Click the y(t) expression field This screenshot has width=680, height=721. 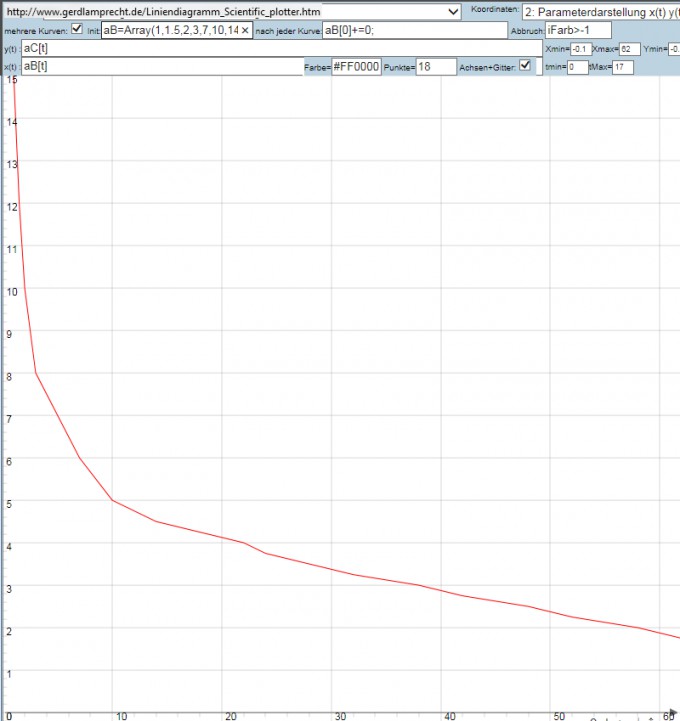click(x=280, y=48)
